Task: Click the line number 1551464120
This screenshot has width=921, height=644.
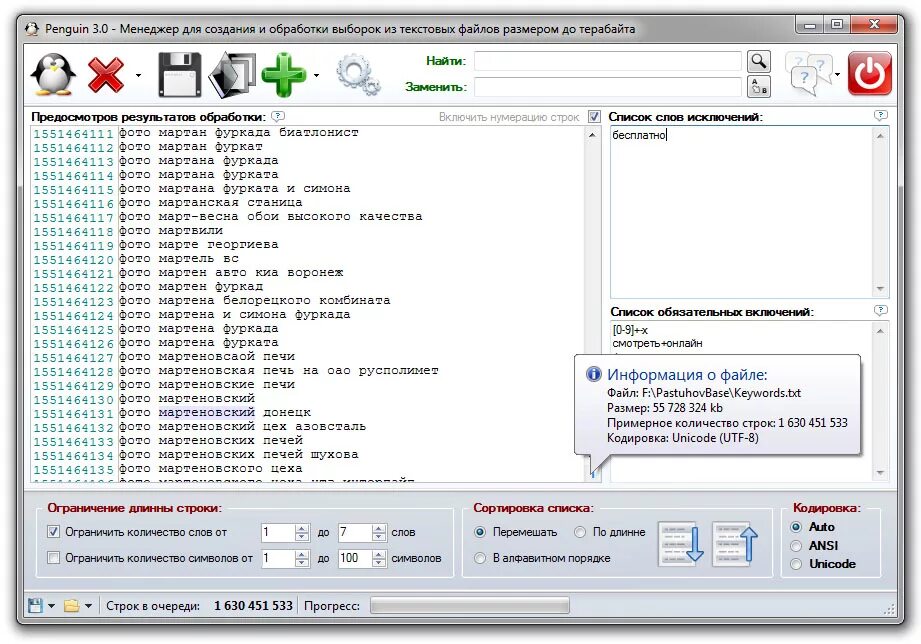Action: pyautogui.click(x=73, y=260)
